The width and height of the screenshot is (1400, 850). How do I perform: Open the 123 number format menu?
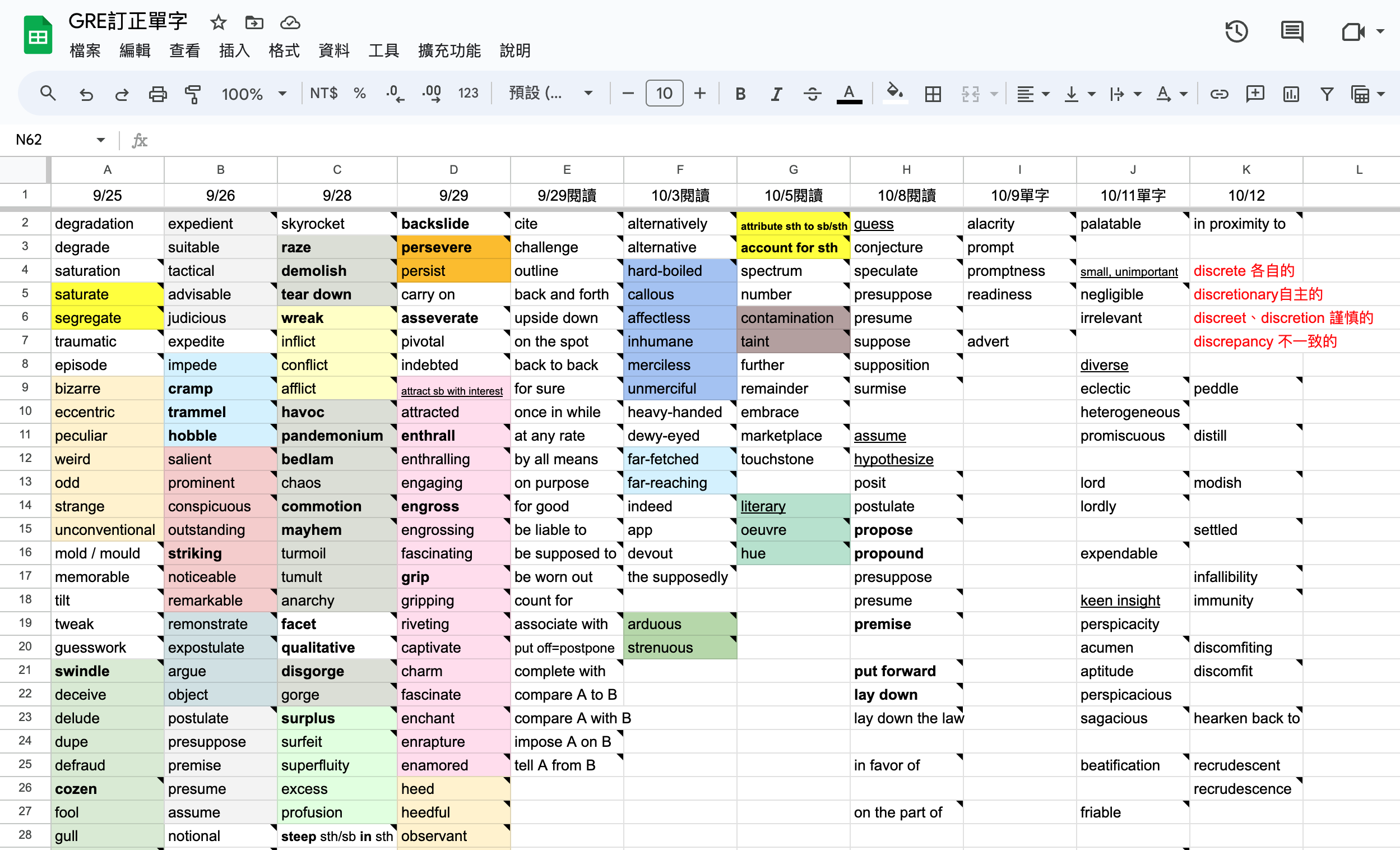pos(468,93)
